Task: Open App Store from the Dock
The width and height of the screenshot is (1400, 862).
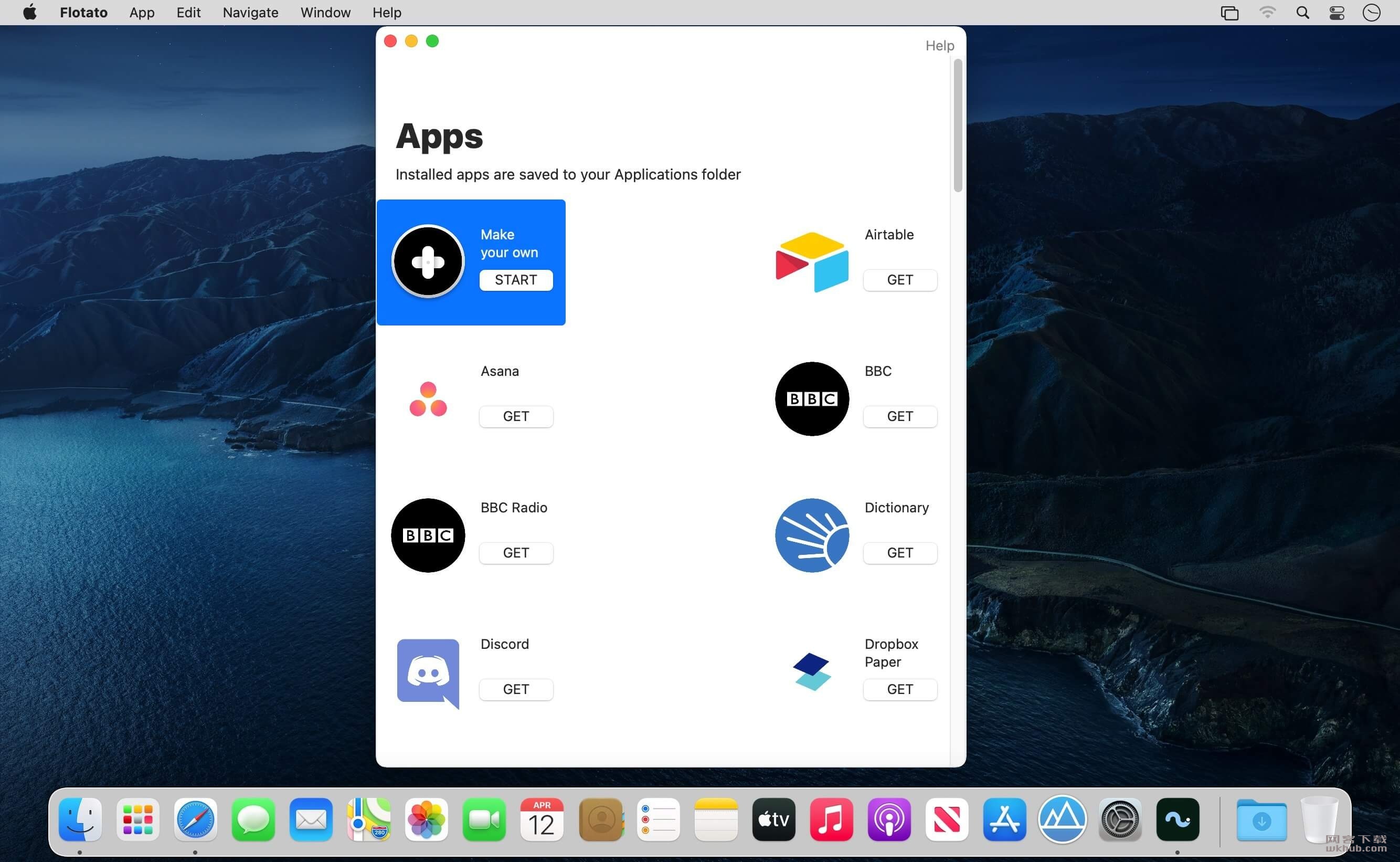Action: tap(1005, 820)
